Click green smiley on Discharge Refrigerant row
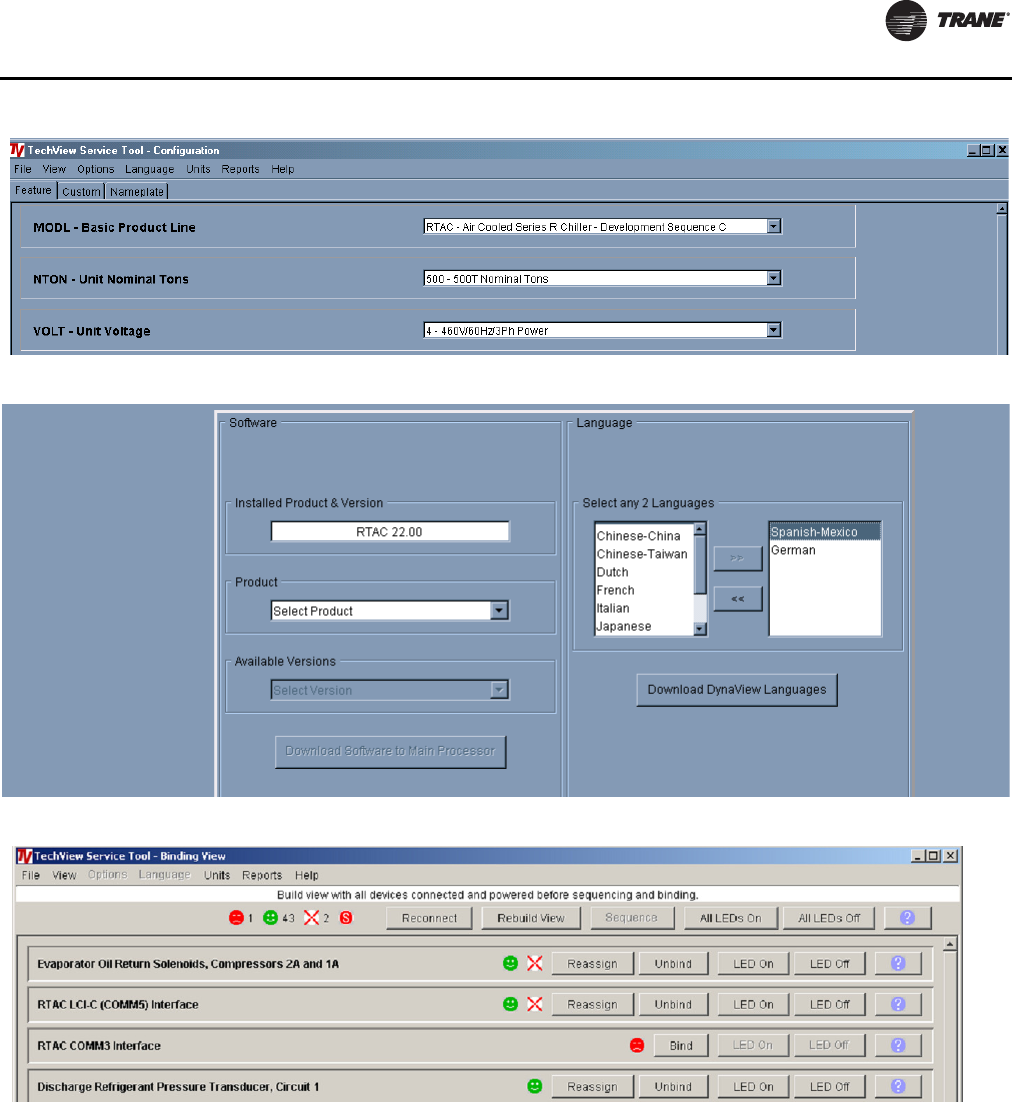The width and height of the screenshot is (1012, 1102). coord(535,1087)
